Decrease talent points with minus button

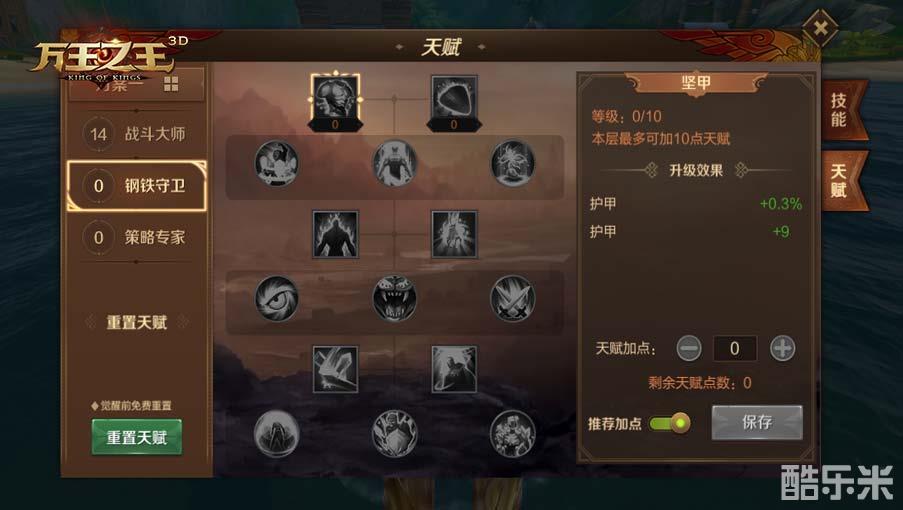[x=689, y=348]
